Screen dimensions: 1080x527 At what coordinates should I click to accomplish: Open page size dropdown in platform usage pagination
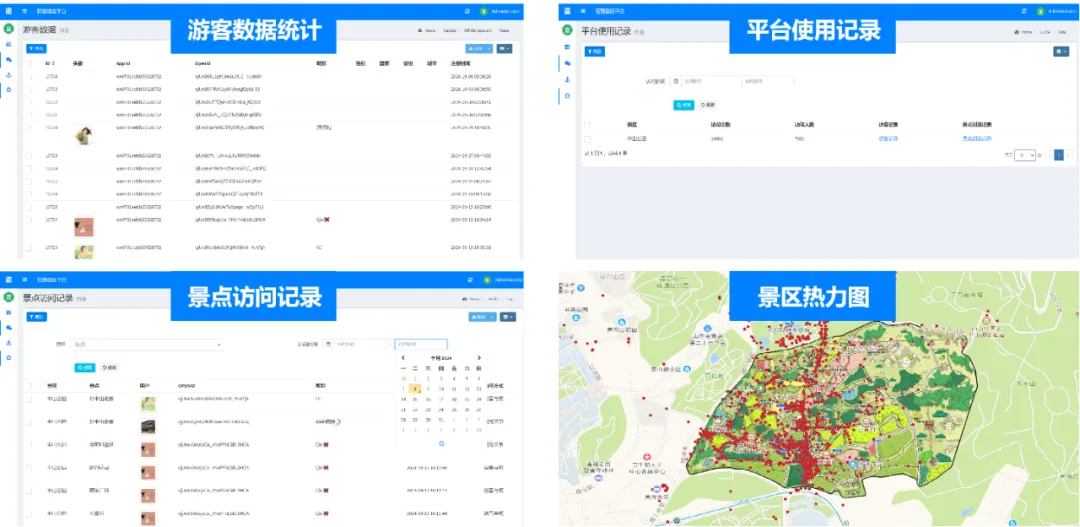1025,155
